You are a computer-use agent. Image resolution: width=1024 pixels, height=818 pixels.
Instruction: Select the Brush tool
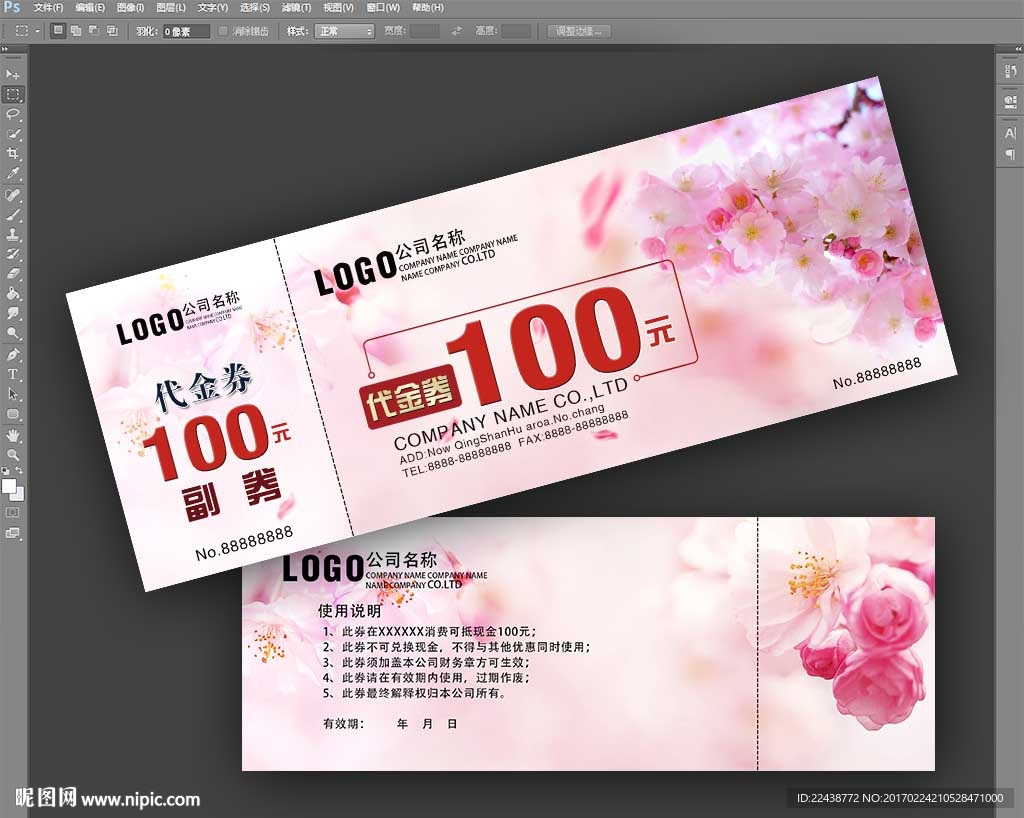13,215
